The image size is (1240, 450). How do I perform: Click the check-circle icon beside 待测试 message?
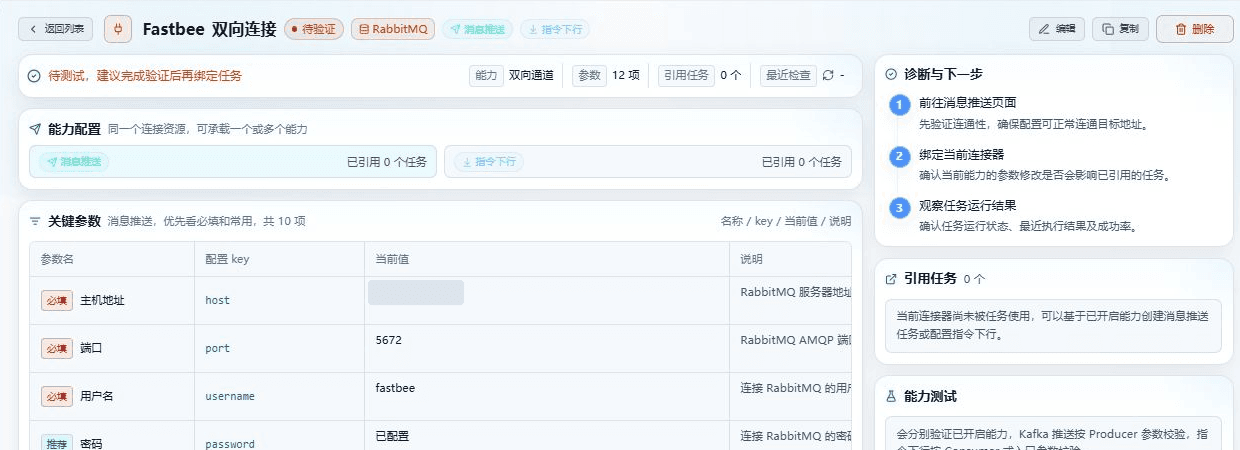34,75
